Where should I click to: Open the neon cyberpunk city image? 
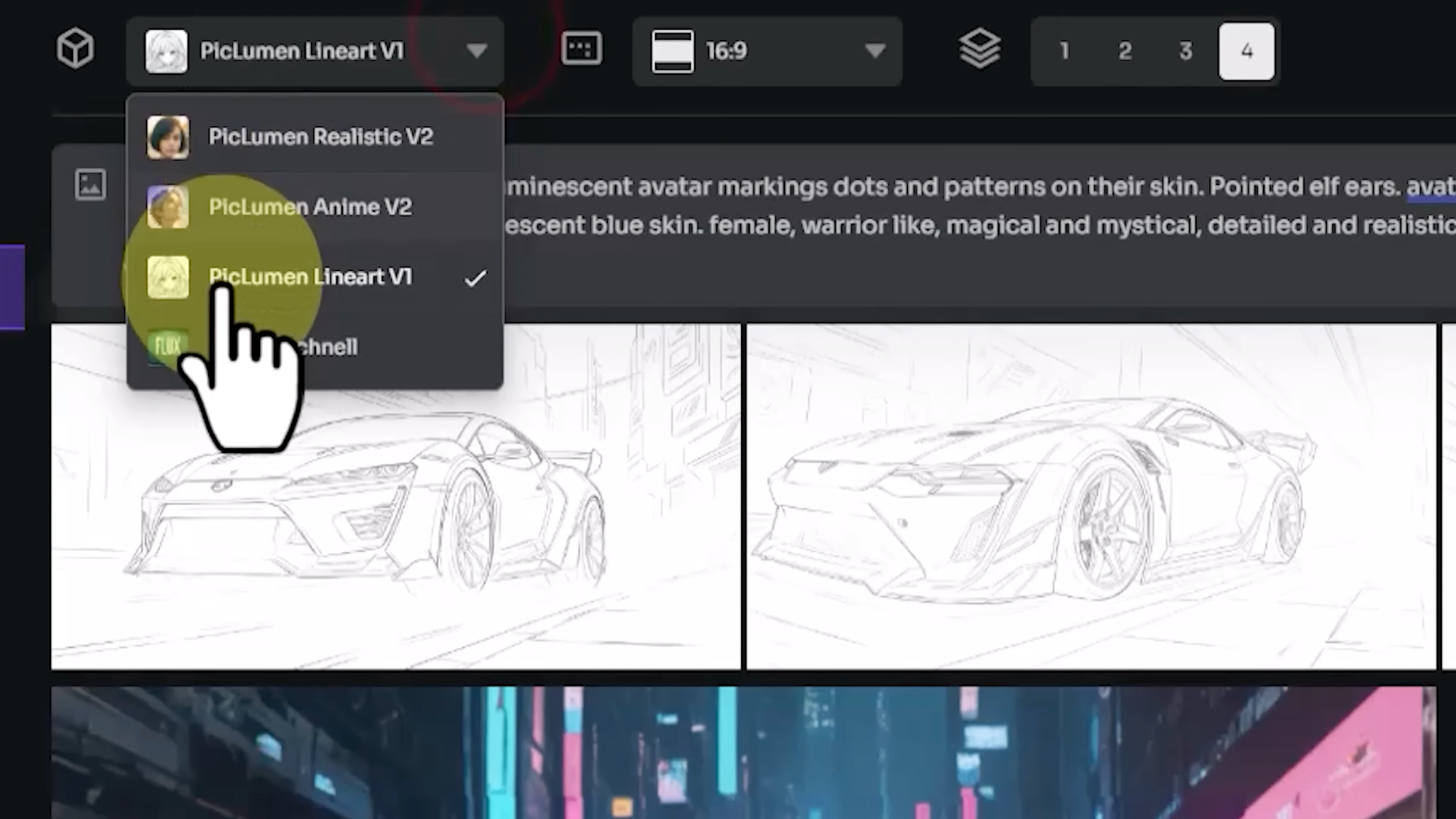point(743,753)
